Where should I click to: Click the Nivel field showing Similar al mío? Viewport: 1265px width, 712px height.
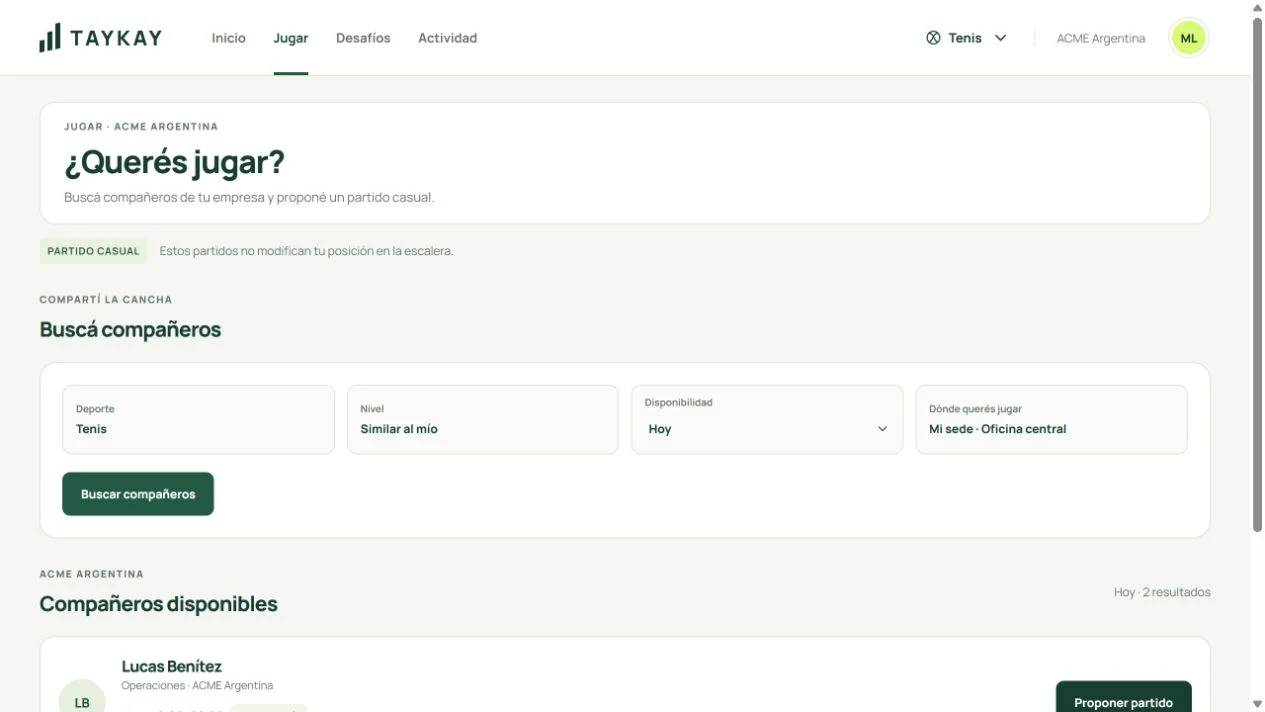pyautogui.click(x=483, y=420)
